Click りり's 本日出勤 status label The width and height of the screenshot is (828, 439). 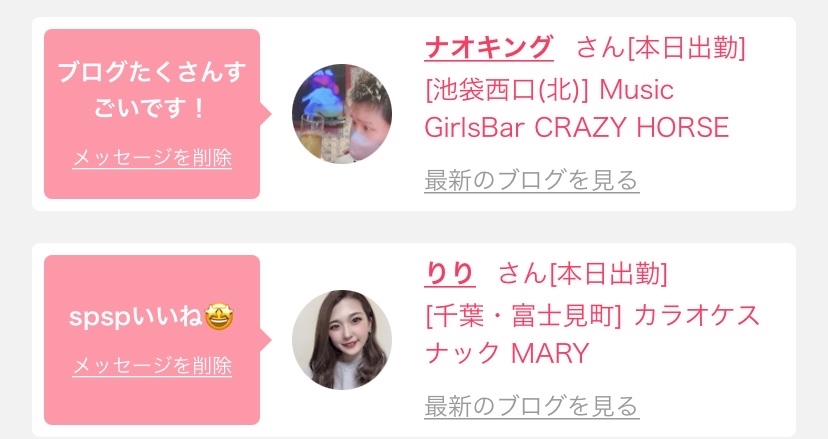608,274
